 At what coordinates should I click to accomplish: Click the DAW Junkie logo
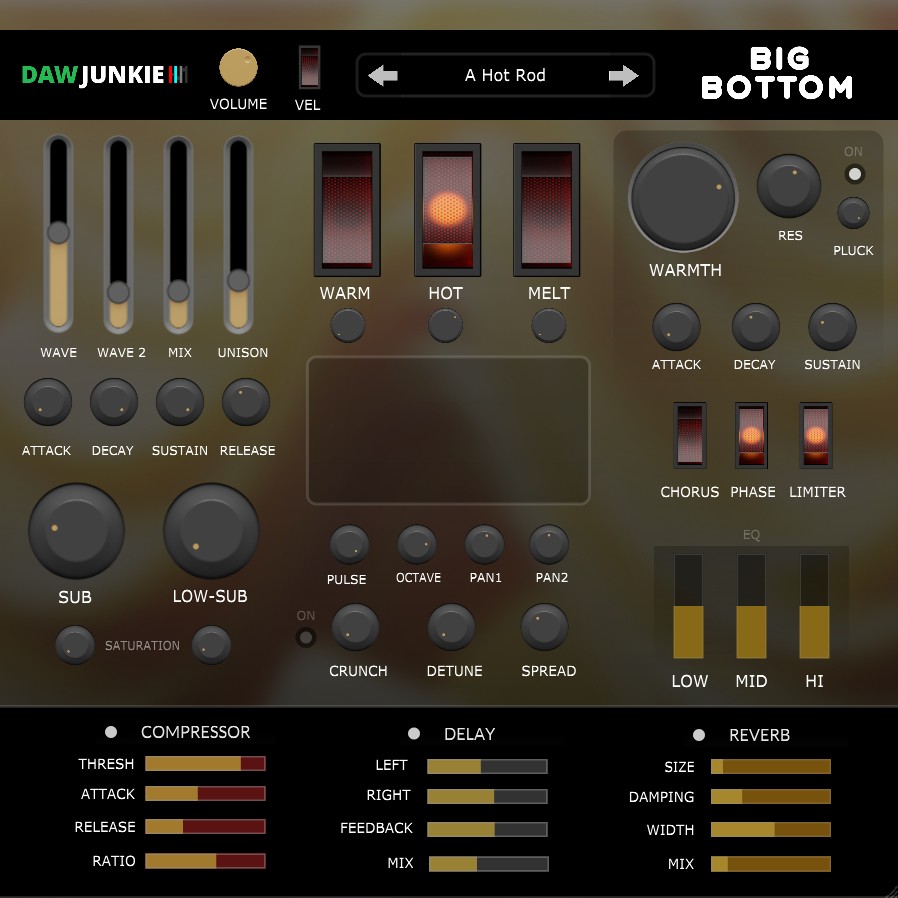point(104,76)
